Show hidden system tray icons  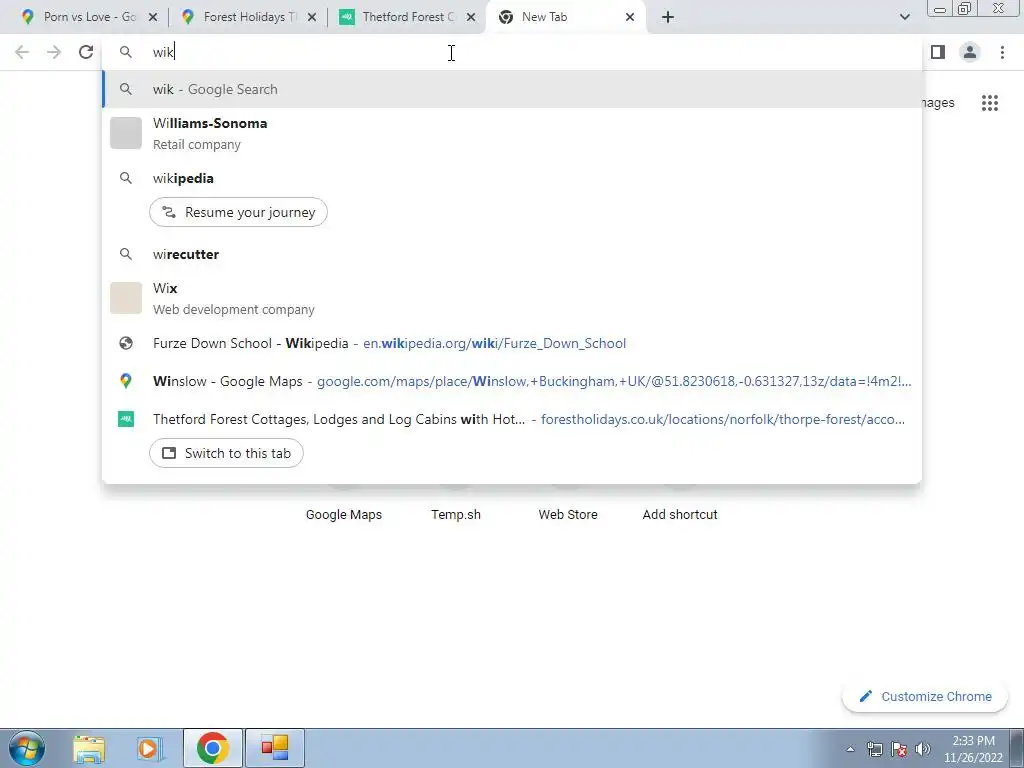(x=850, y=749)
